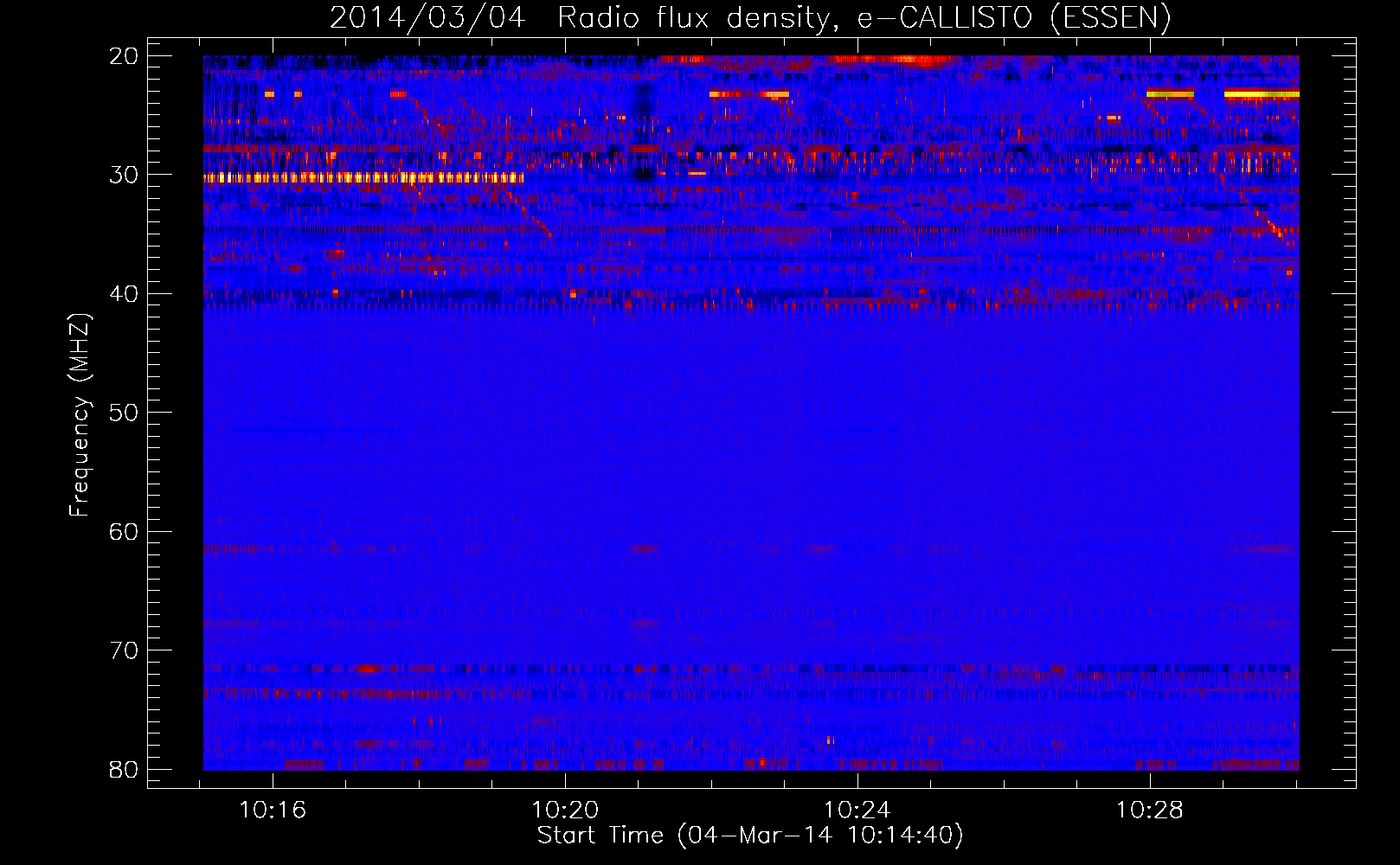Click the 'Frequency (MHZ)' axis label

click(x=80, y=415)
